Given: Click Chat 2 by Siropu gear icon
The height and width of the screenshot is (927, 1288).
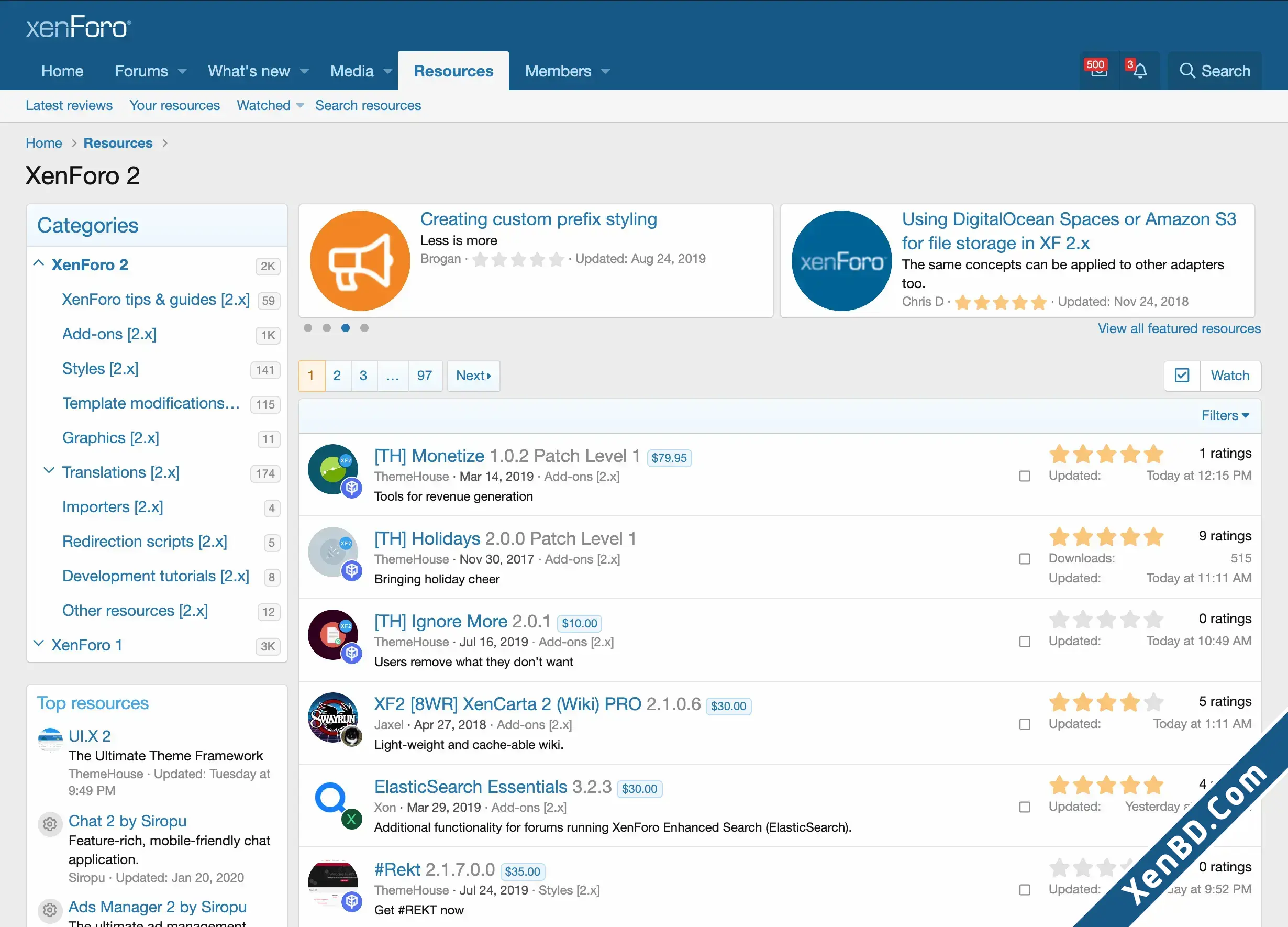Looking at the screenshot, I should (x=50, y=824).
